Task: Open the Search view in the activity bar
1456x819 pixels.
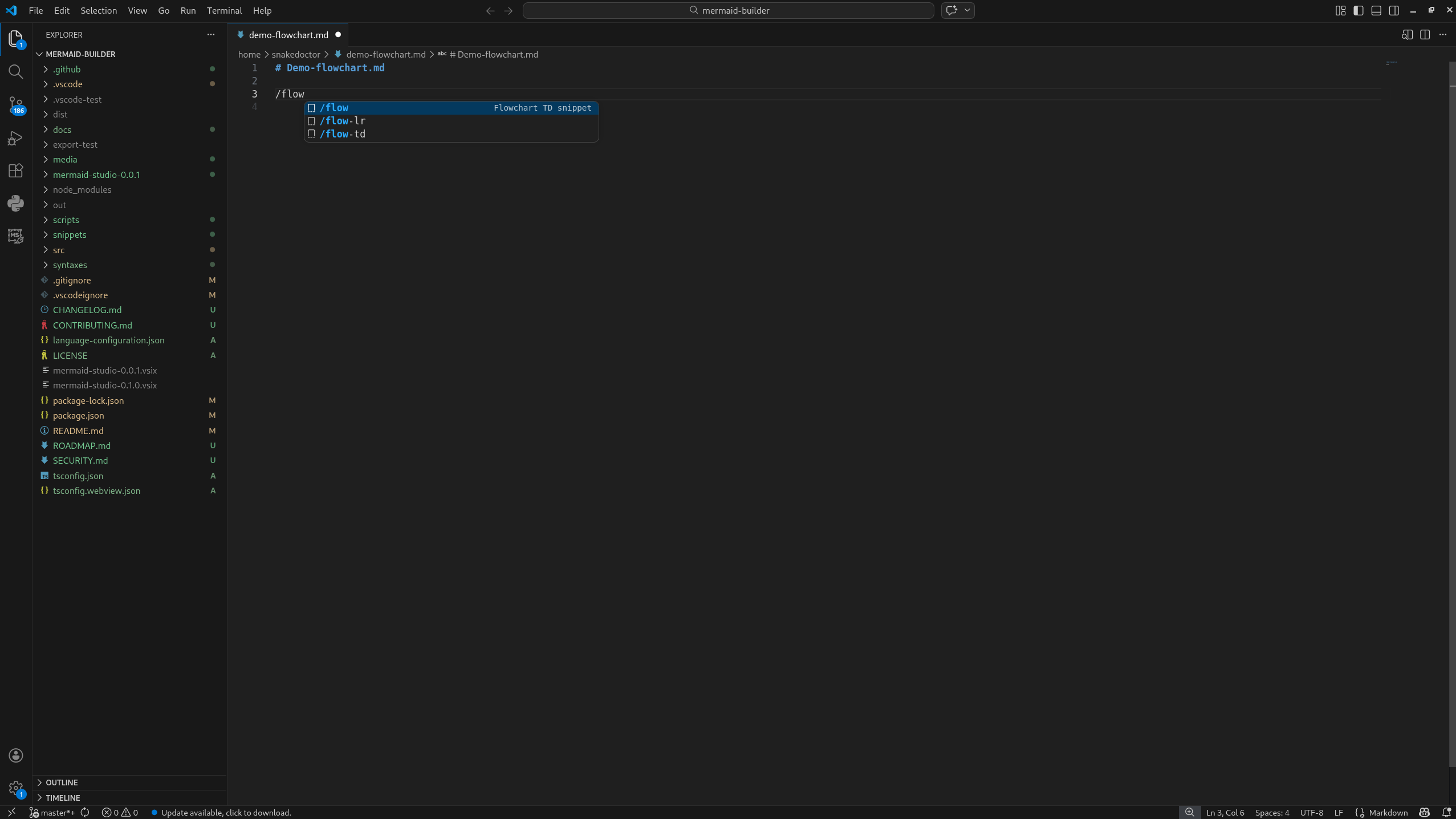Action: 15,71
